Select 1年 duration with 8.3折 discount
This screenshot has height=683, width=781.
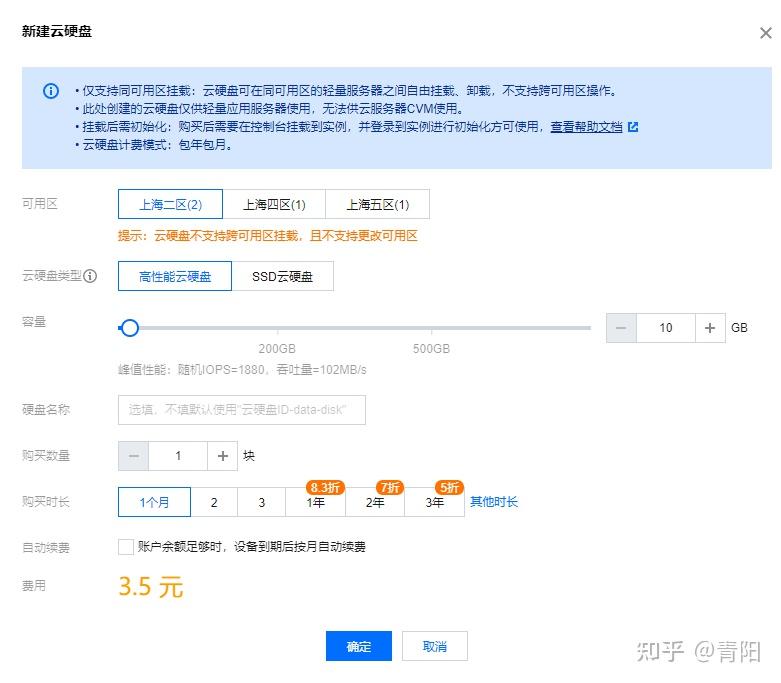[315, 502]
